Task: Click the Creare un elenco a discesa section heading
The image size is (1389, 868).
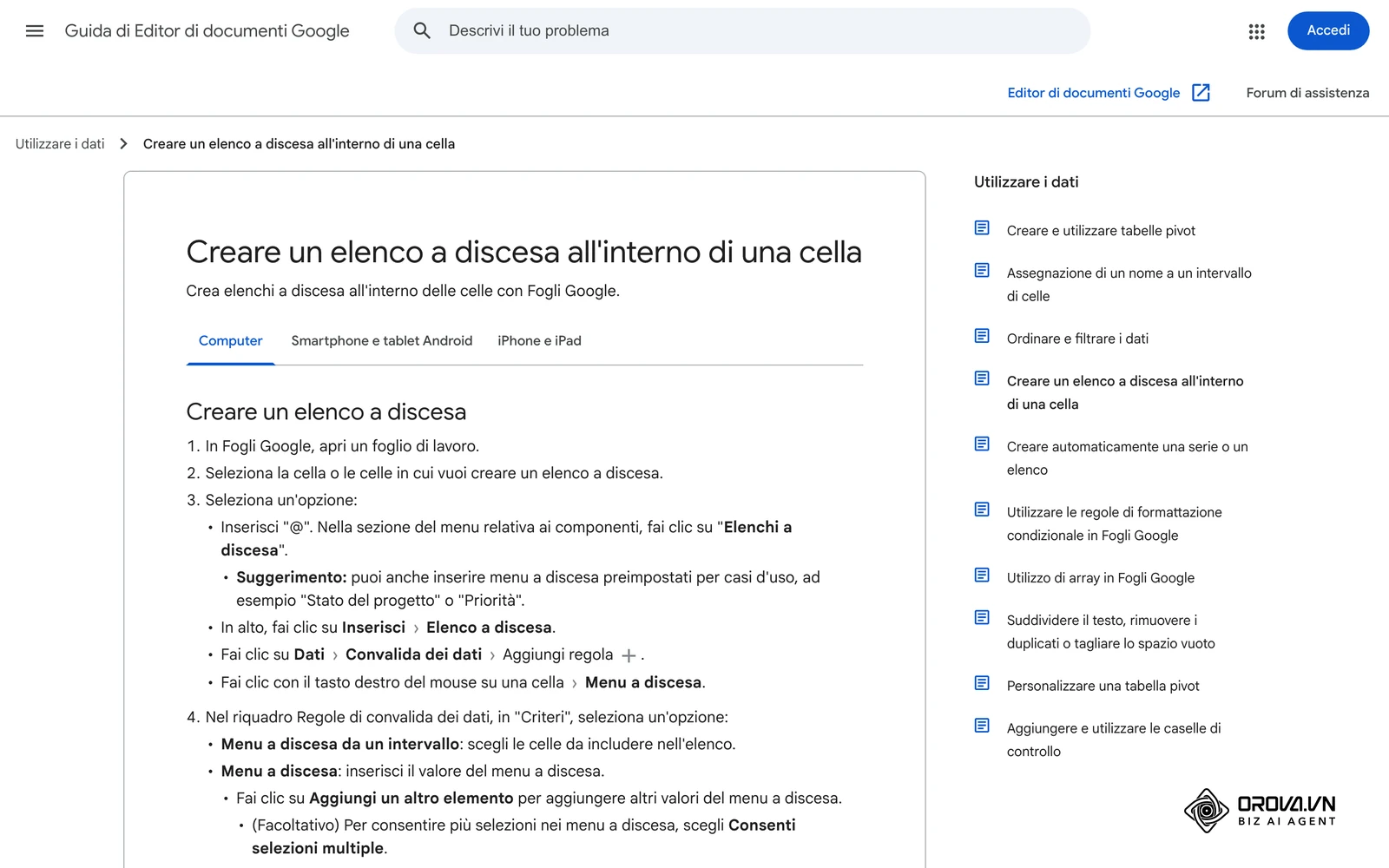Action: (x=326, y=411)
